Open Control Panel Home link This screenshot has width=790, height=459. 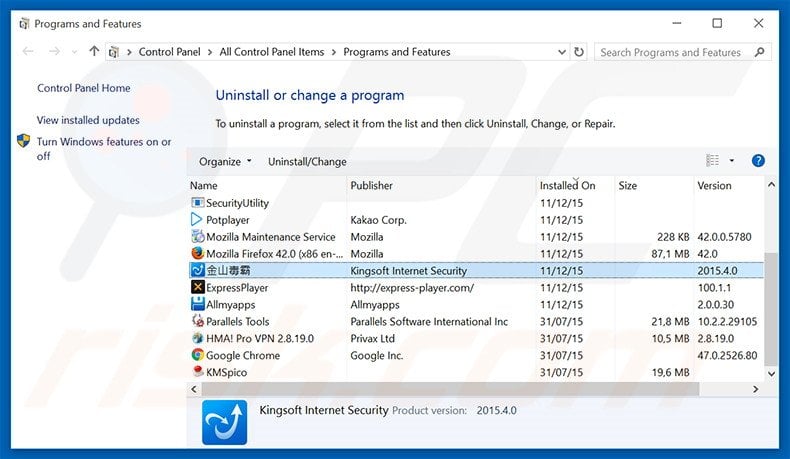click(84, 88)
